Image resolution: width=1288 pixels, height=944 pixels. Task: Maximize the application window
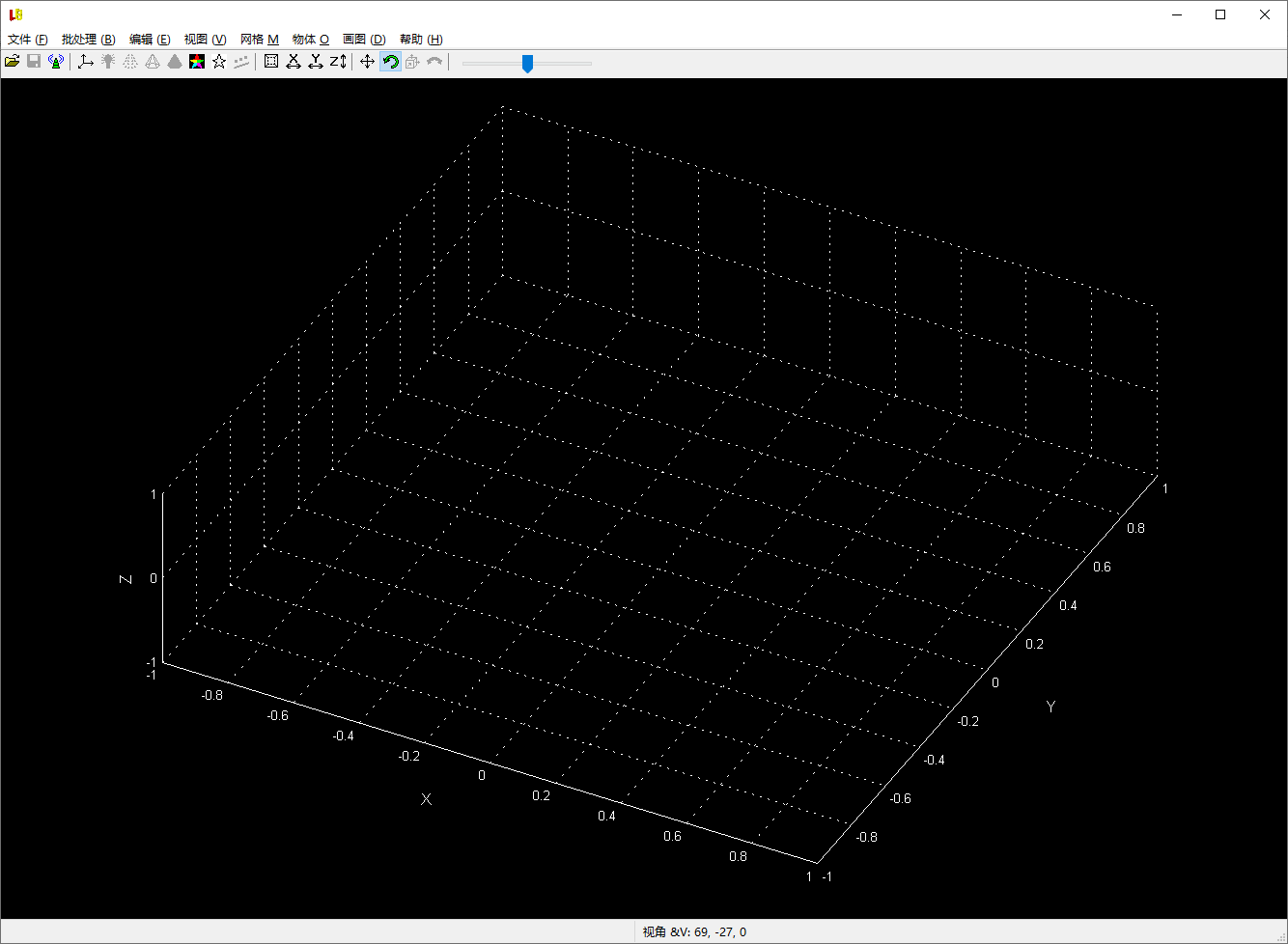click(1220, 14)
